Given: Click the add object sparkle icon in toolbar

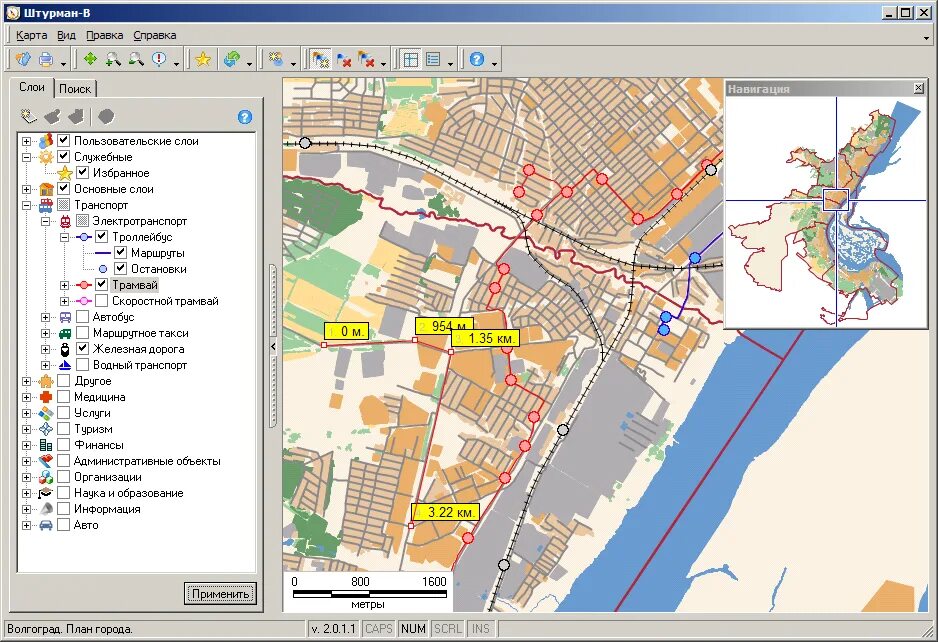Looking at the screenshot, I should (276, 59).
